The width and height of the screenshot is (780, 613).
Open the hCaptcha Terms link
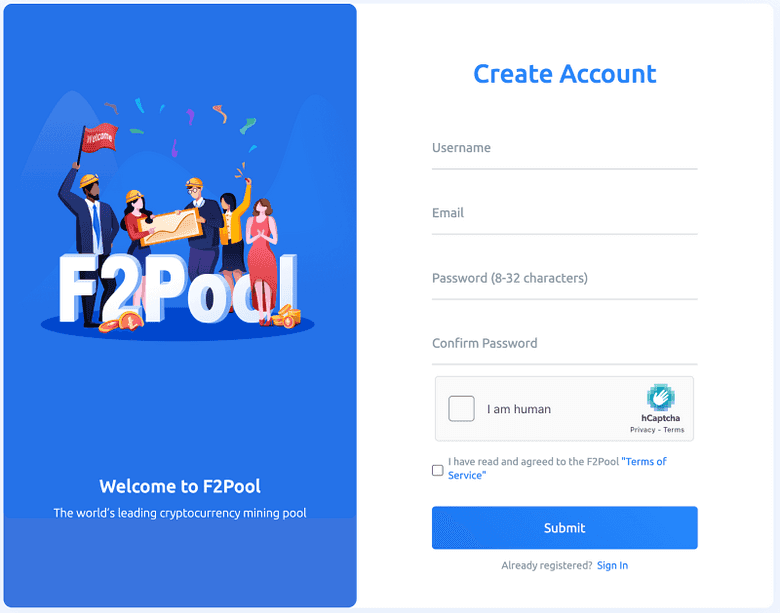pos(674,430)
